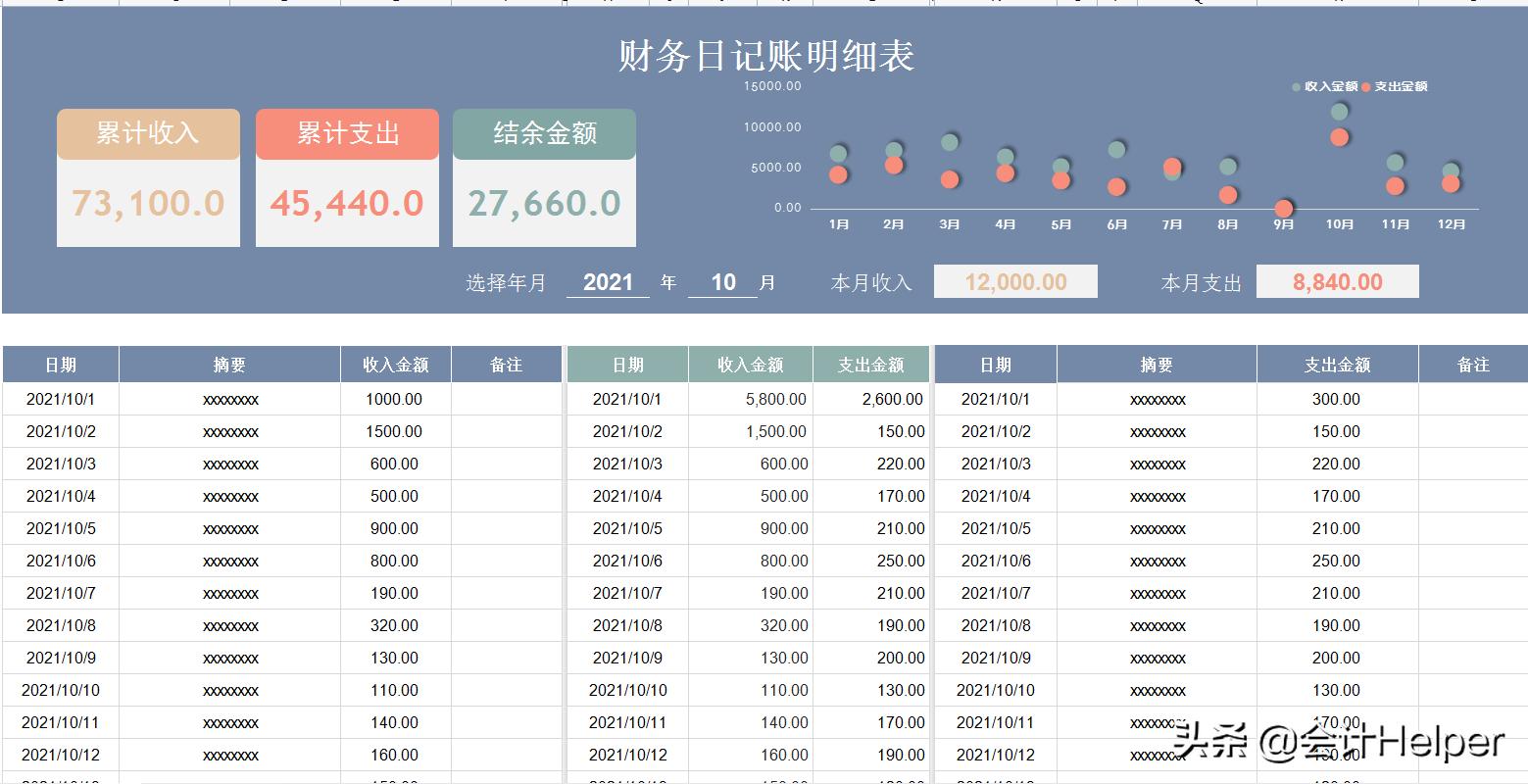The image size is (1528, 784).
Task: Click the 本月支出 amount box showing 8,840.00
Action: tap(1337, 281)
